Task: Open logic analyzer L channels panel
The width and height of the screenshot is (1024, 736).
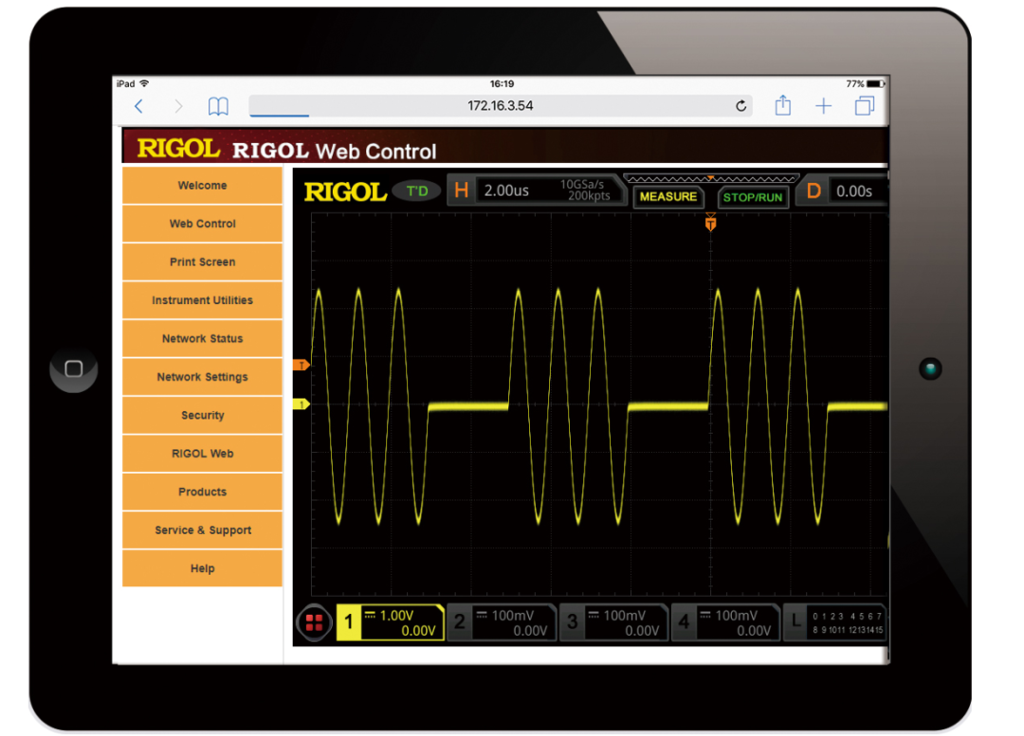Action: [x=835, y=622]
